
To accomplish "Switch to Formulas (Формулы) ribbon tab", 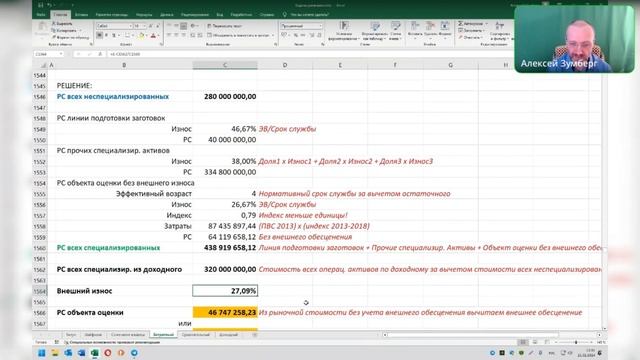I will point(144,14).
